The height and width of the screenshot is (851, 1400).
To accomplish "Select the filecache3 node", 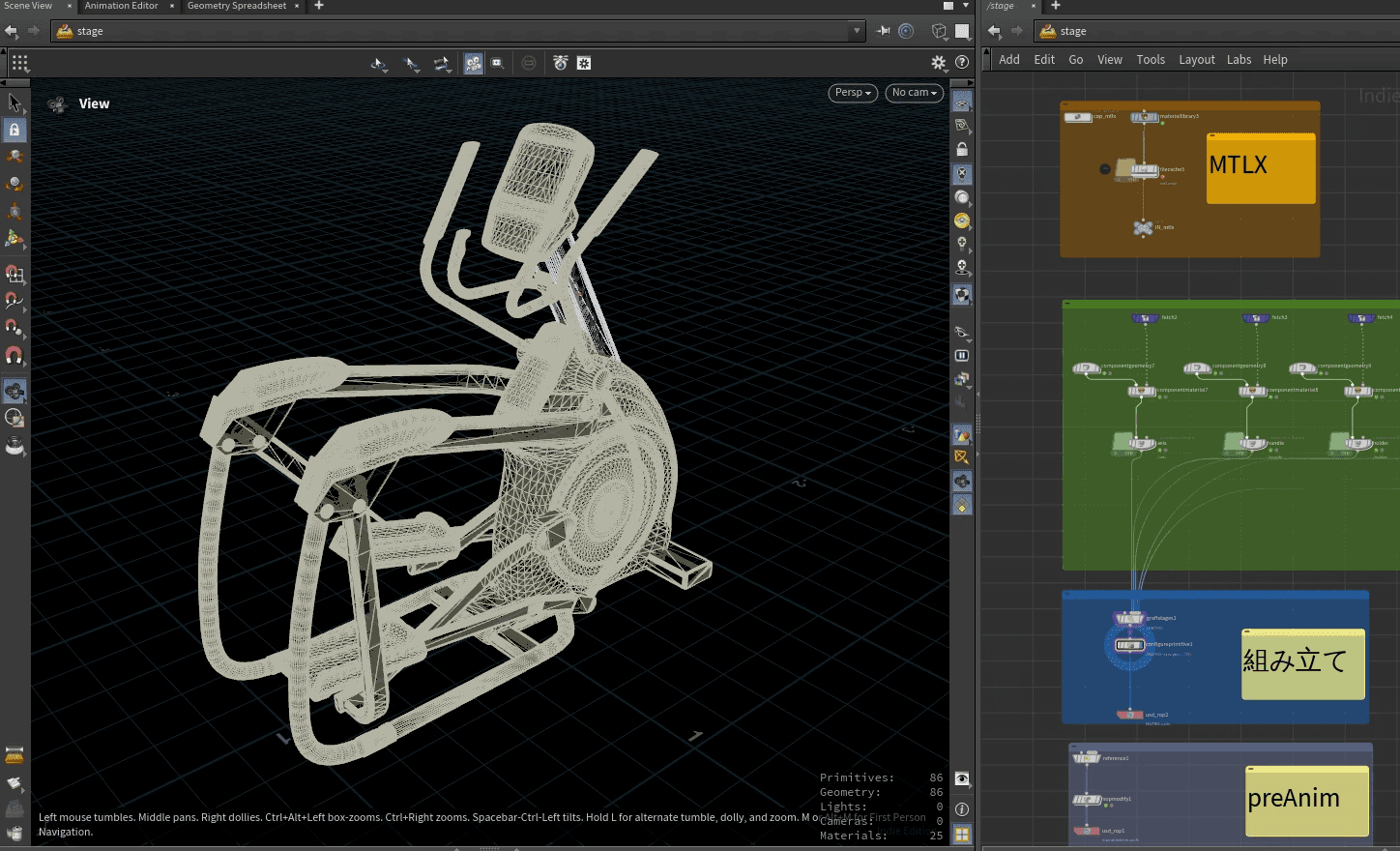I will coord(1145,170).
